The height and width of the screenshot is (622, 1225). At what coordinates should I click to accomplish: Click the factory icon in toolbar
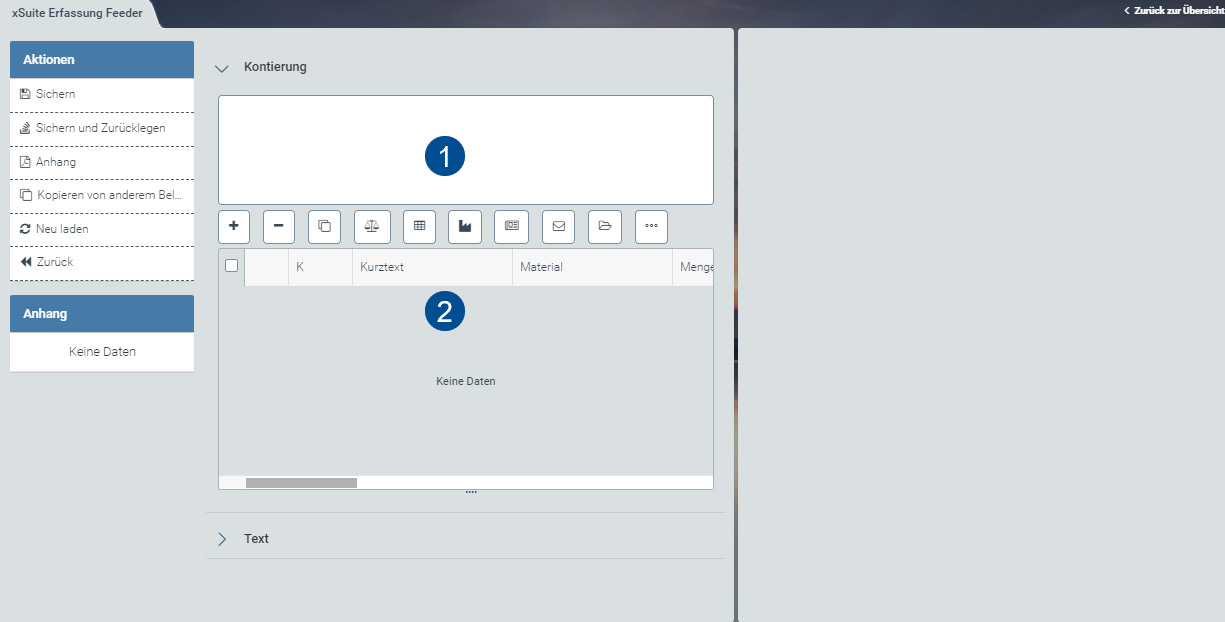(465, 226)
